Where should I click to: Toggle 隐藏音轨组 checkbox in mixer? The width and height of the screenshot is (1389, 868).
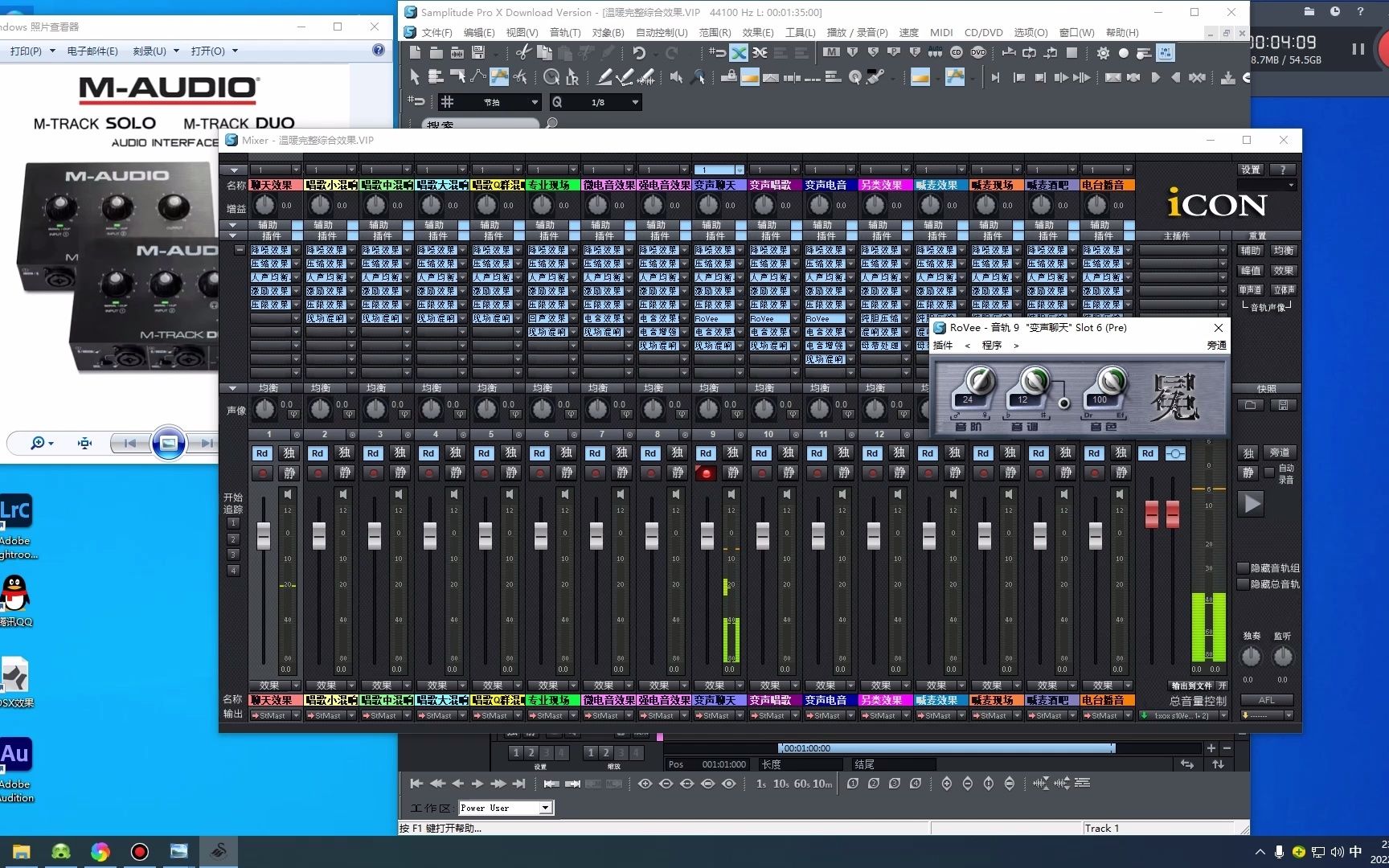tap(1243, 568)
